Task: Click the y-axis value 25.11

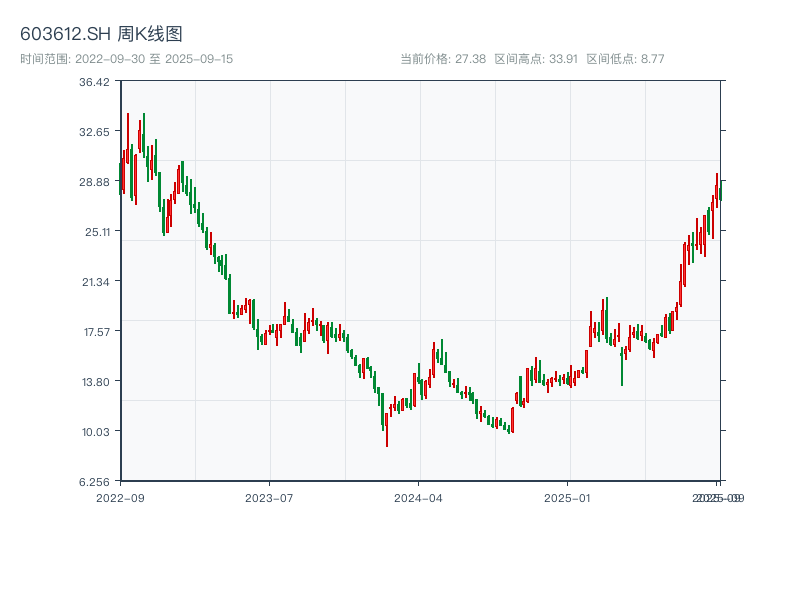Action: [97, 232]
